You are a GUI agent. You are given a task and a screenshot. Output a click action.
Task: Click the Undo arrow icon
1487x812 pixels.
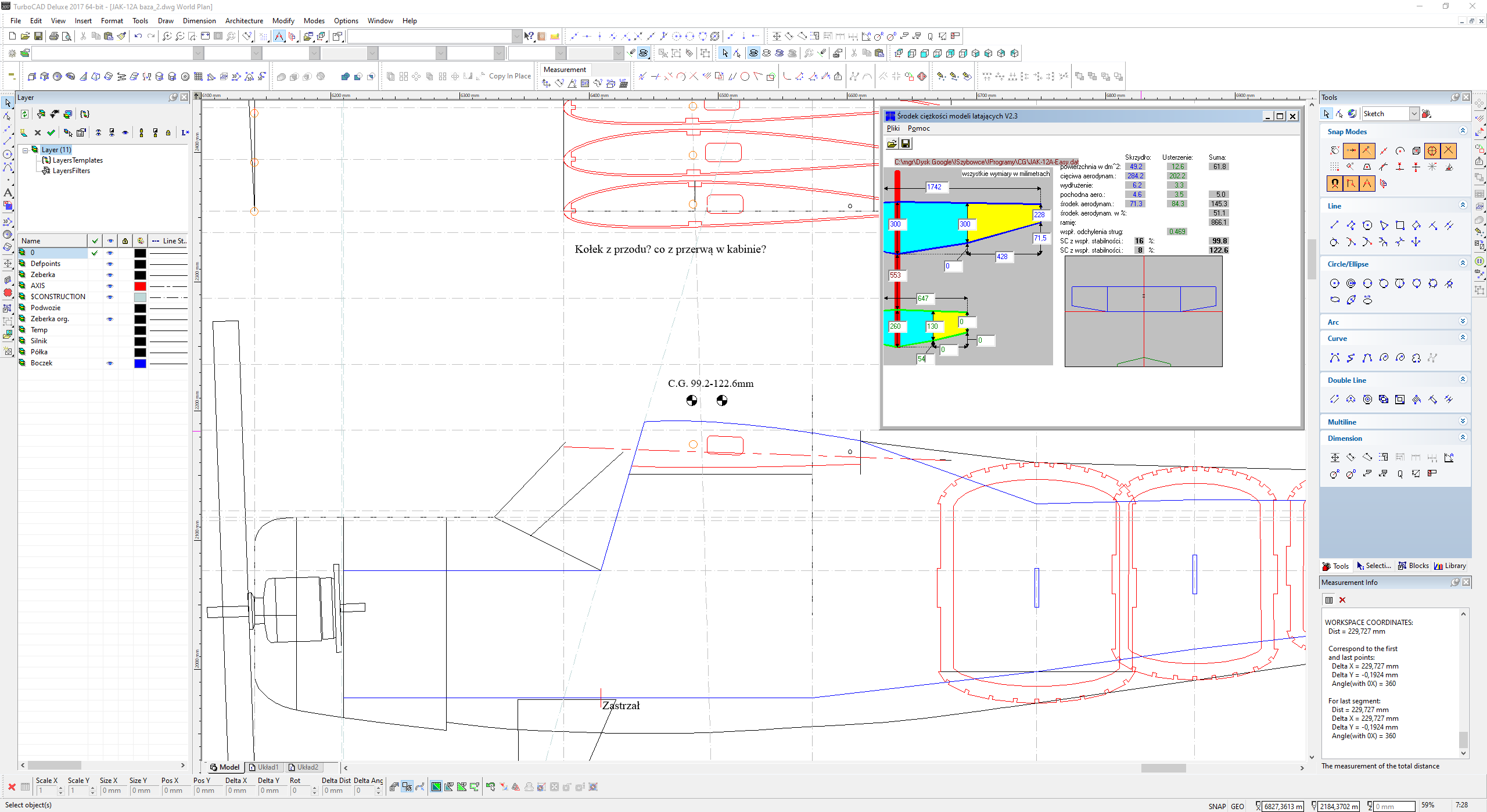click(138, 36)
